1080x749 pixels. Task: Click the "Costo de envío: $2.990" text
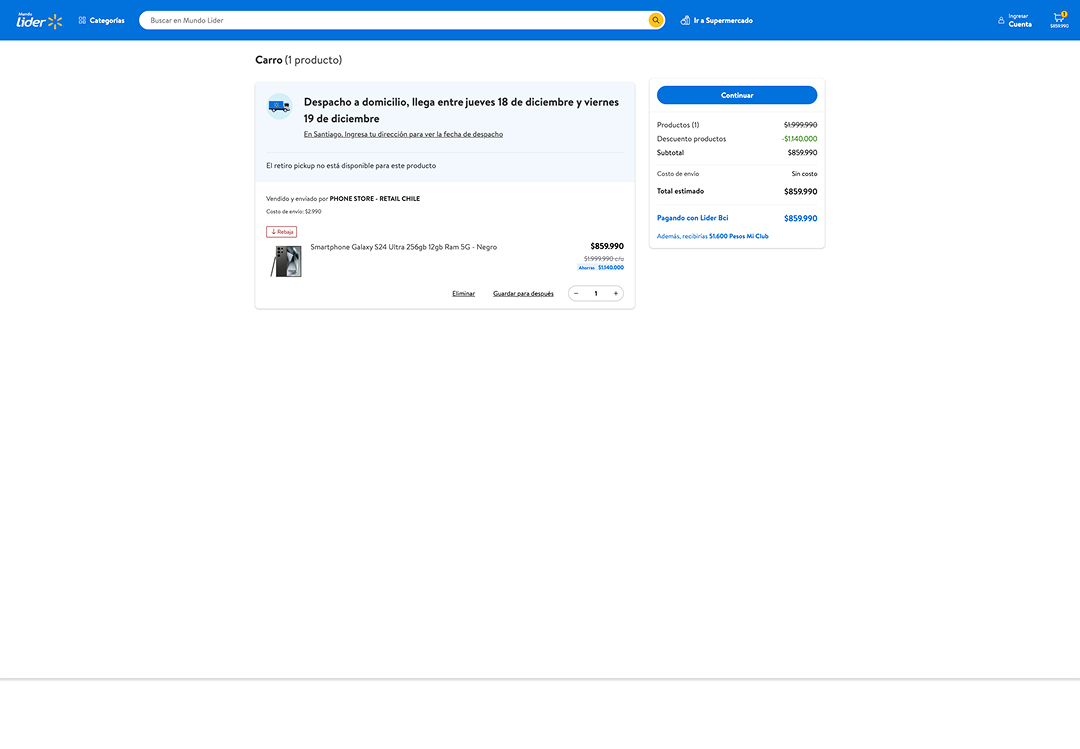294,212
